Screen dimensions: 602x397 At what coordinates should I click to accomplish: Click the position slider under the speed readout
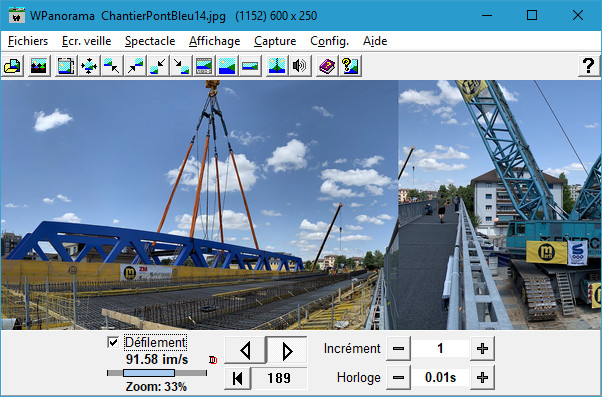tap(157, 373)
